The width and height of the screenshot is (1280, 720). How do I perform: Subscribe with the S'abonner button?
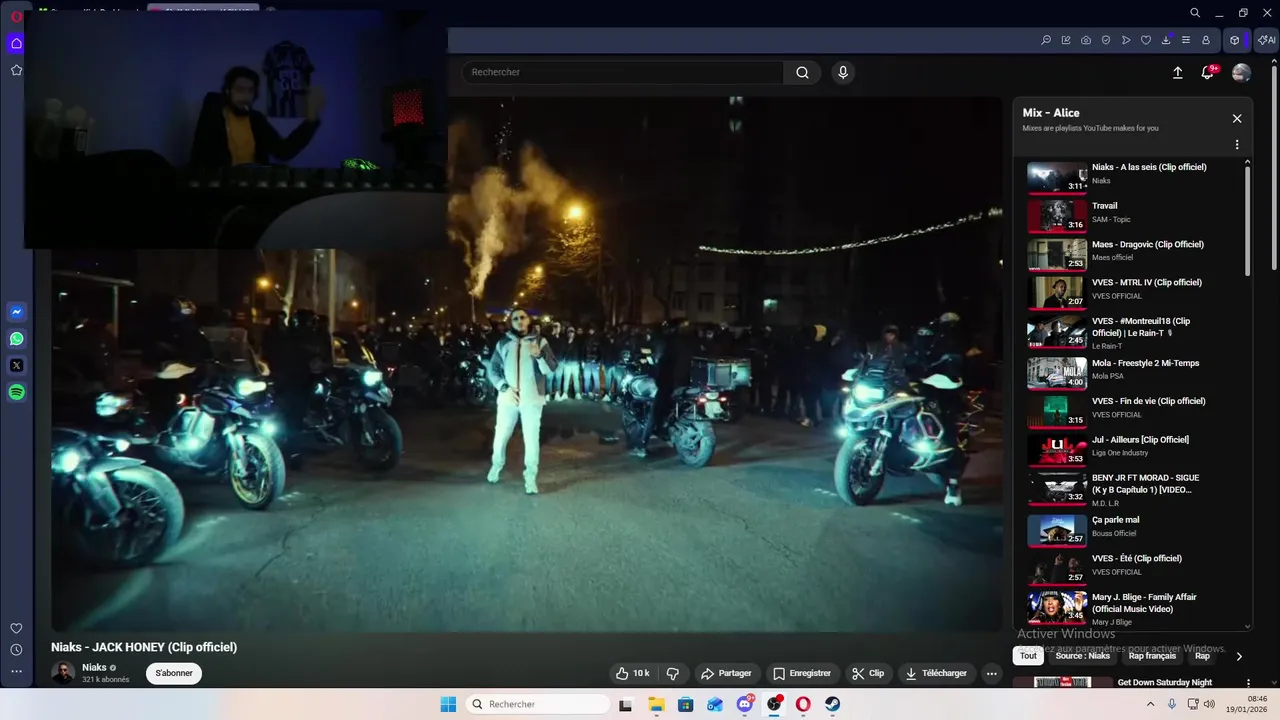(x=174, y=673)
